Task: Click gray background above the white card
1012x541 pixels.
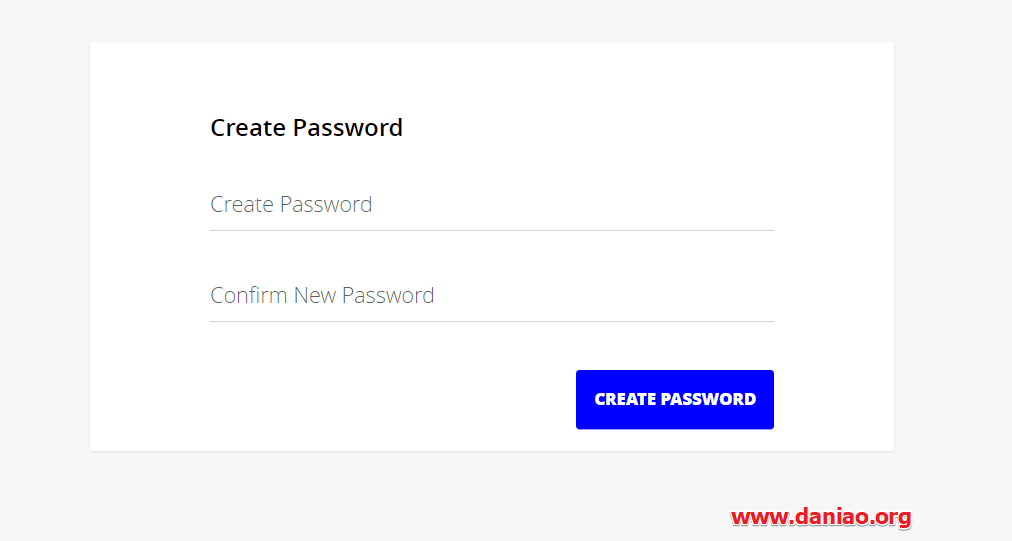Action: point(492,21)
